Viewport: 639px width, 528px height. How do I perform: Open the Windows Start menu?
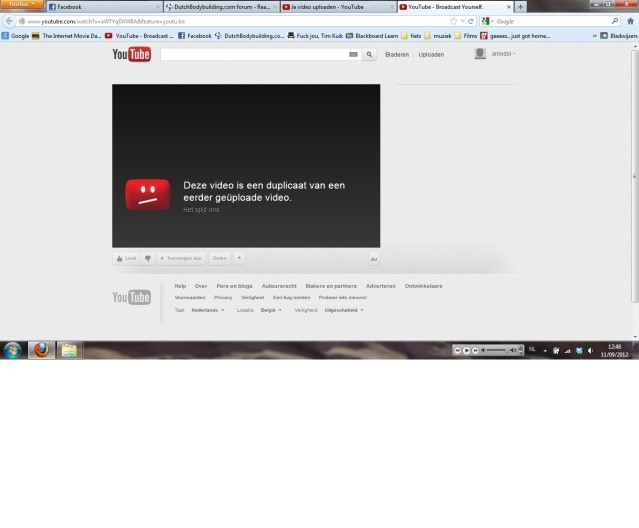point(12,350)
